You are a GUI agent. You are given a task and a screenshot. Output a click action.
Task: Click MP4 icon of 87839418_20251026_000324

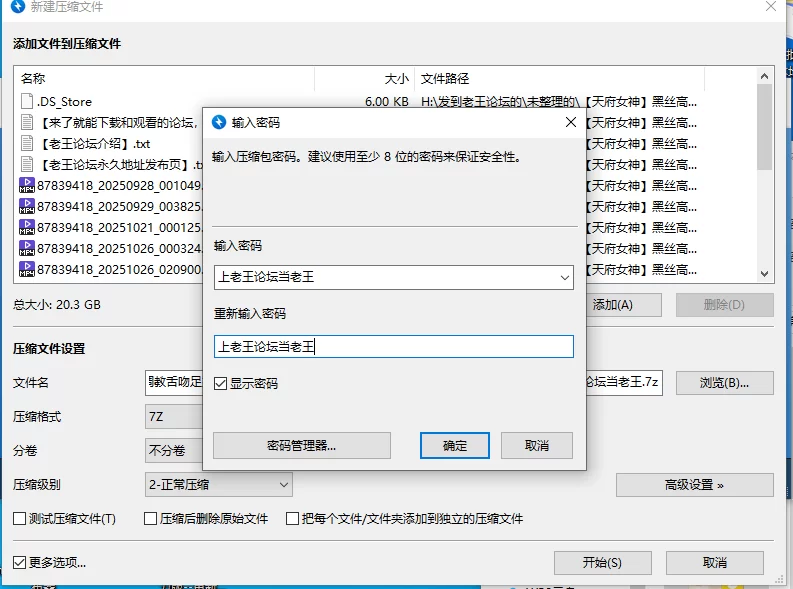point(27,248)
